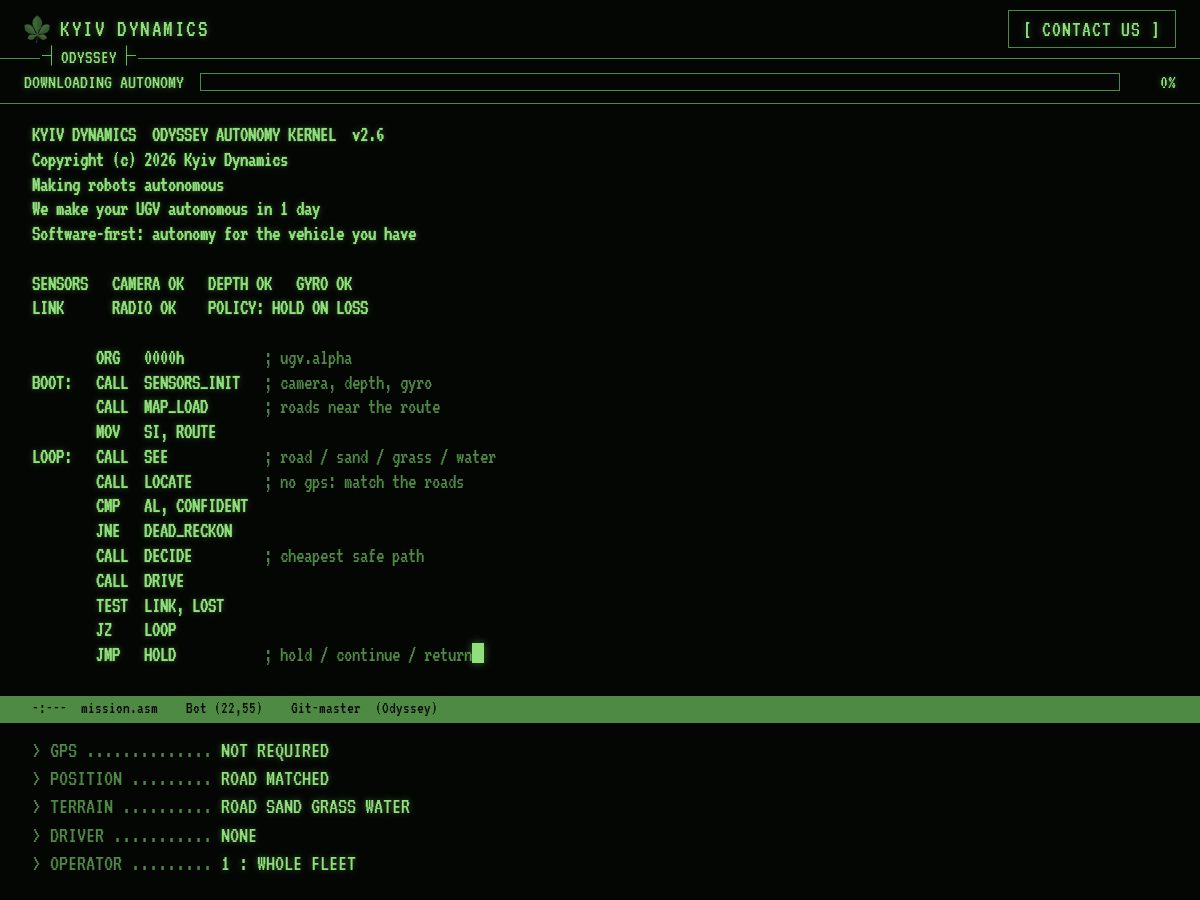This screenshot has height=900, width=1200.
Task: Click the ODYSSEY AUTONOMY KERNEL v2.6 line
Action: (x=208, y=135)
